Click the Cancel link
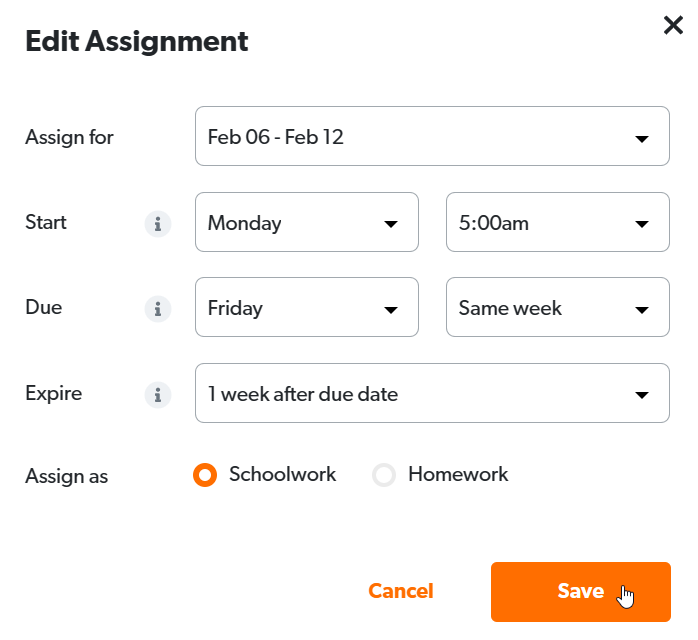698x640 pixels. 401,591
